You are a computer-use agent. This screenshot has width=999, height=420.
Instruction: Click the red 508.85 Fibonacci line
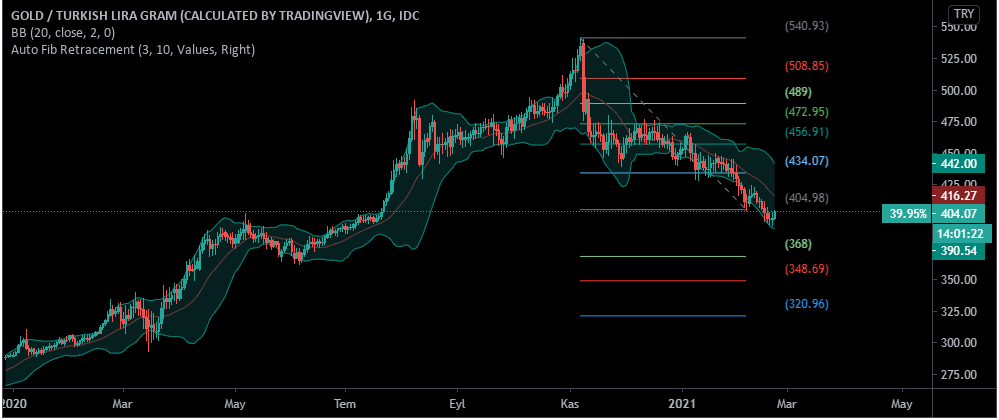tap(663, 78)
